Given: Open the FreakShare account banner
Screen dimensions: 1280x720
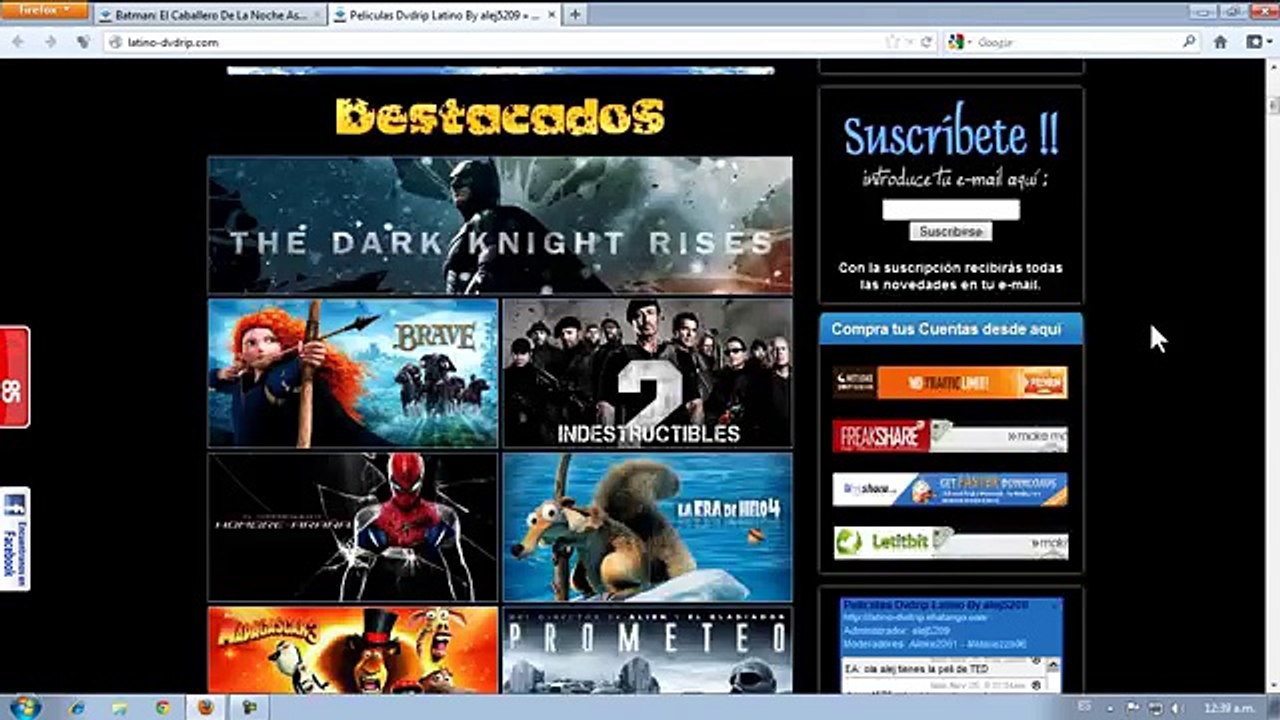Looking at the screenshot, I should [950, 436].
